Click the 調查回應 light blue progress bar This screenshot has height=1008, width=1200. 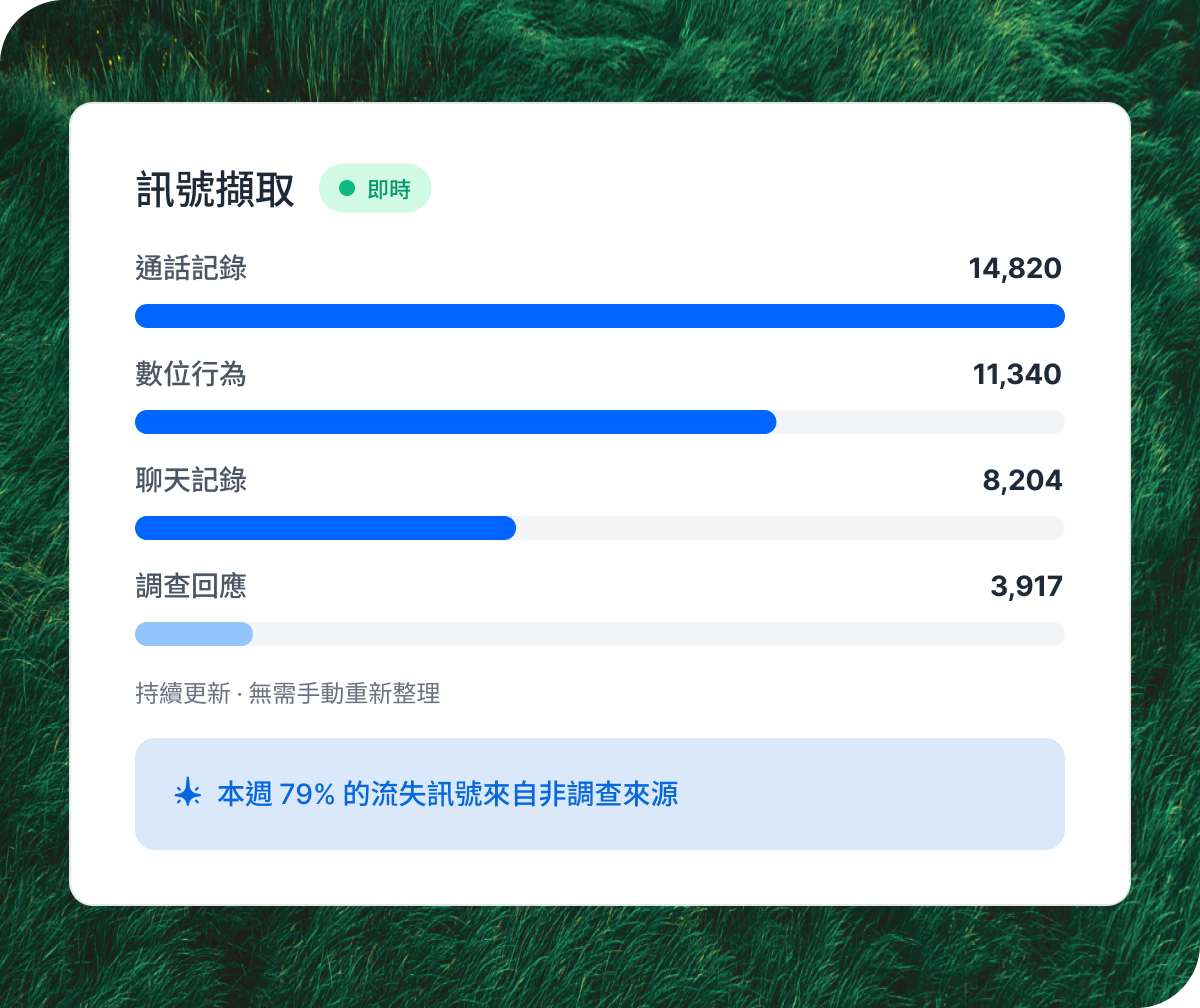pos(194,634)
